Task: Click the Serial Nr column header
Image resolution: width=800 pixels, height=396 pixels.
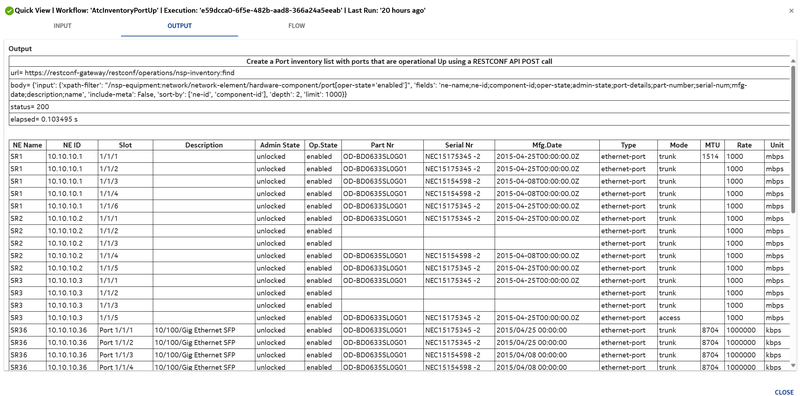Action: tap(459, 145)
